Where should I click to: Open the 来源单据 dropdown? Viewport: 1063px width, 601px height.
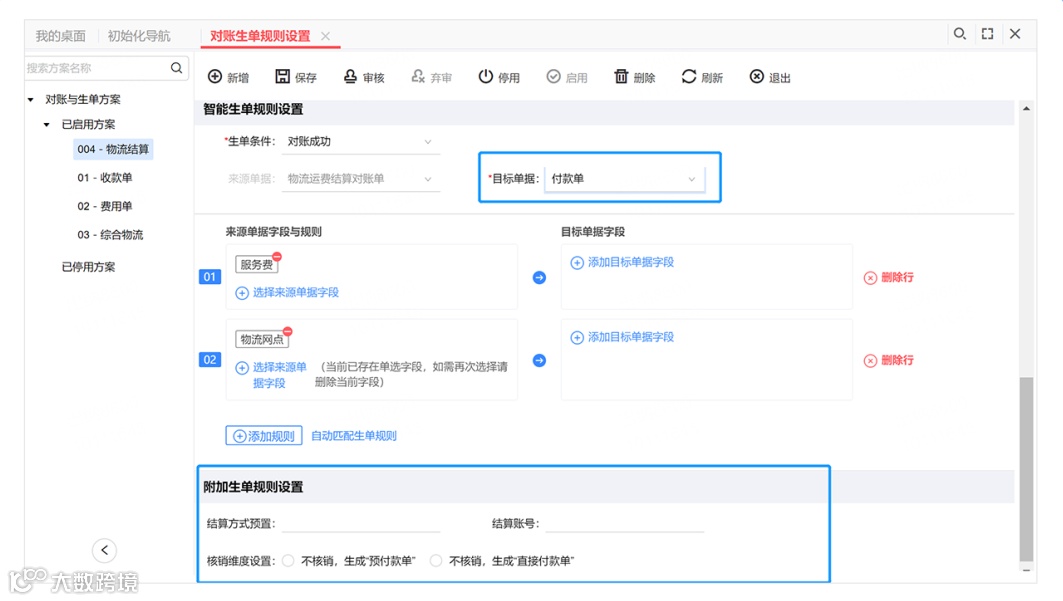click(360, 179)
